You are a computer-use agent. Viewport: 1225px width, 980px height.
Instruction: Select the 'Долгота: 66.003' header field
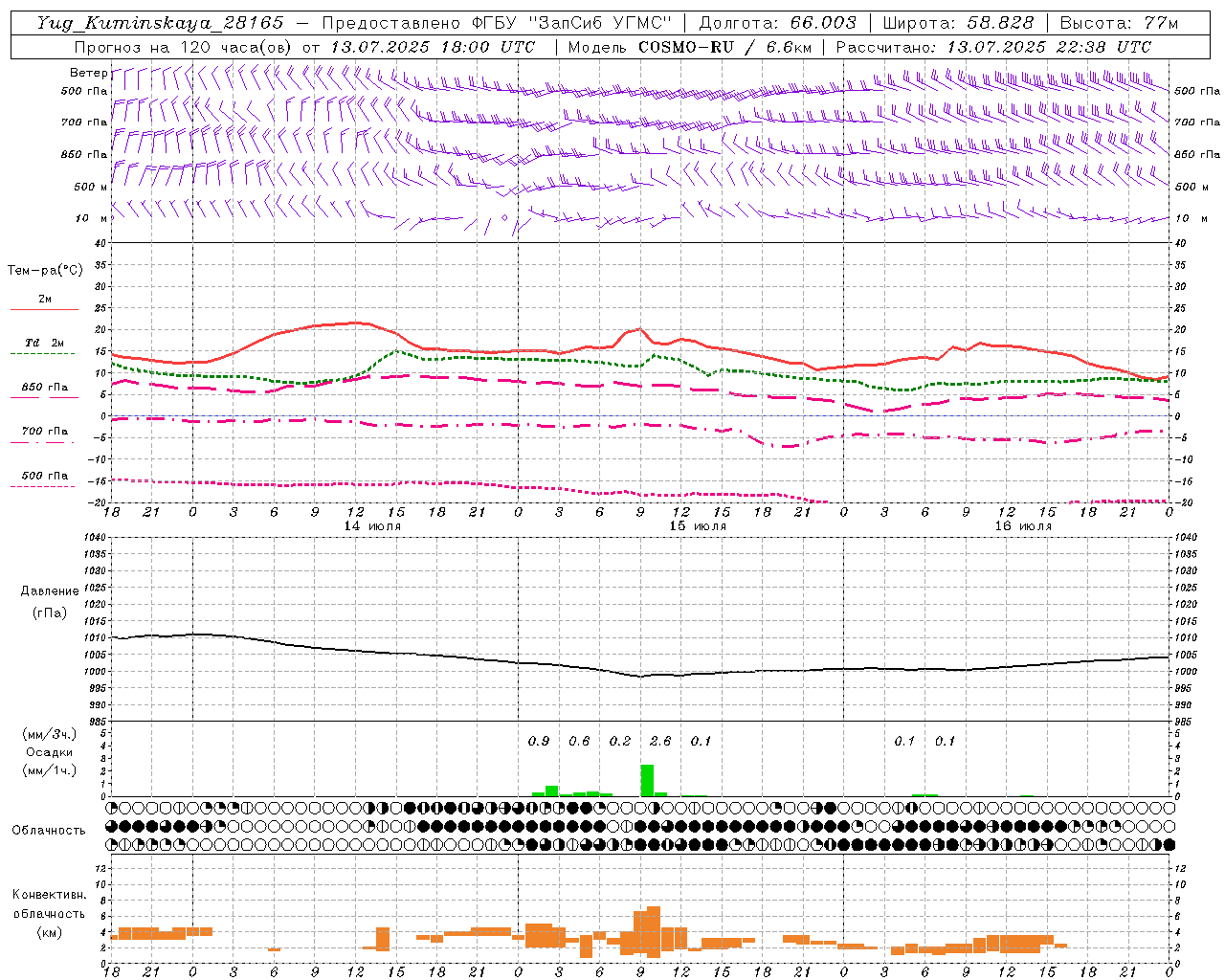(777, 23)
